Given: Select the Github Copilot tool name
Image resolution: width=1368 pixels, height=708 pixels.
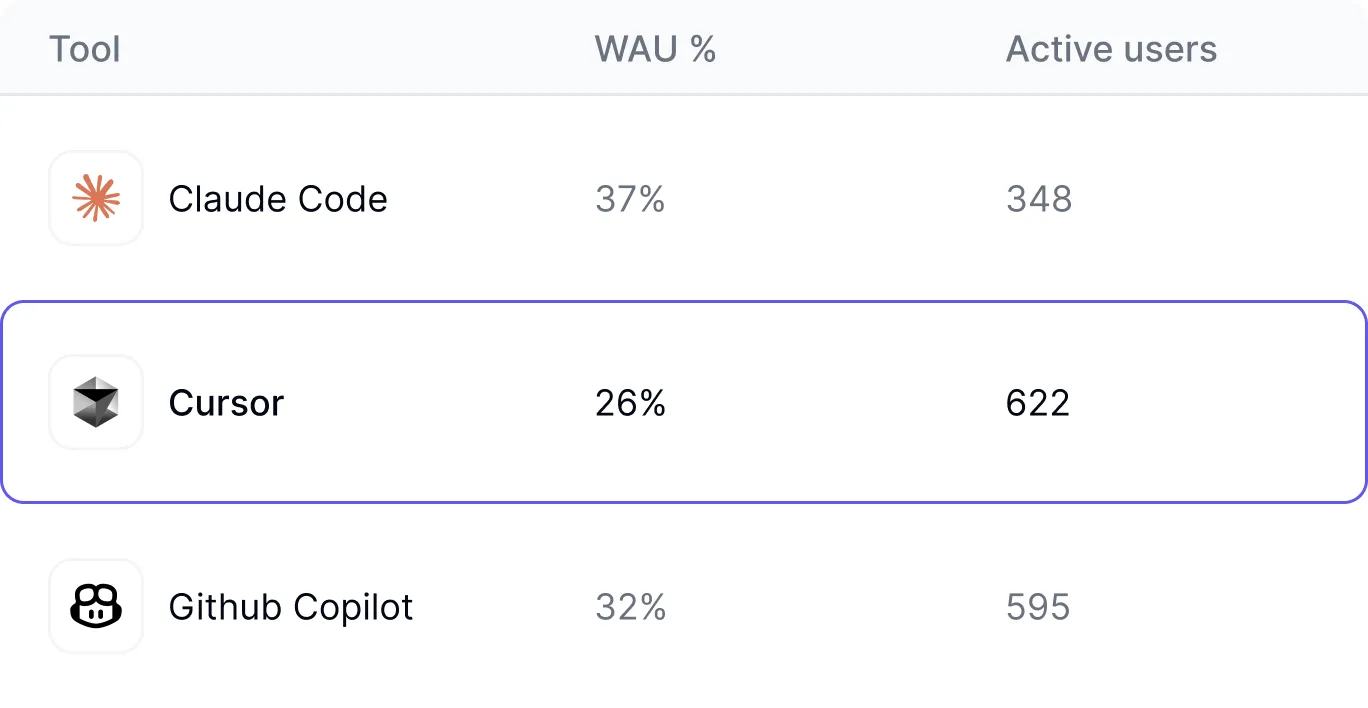Looking at the screenshot, I should pos(291,607).
